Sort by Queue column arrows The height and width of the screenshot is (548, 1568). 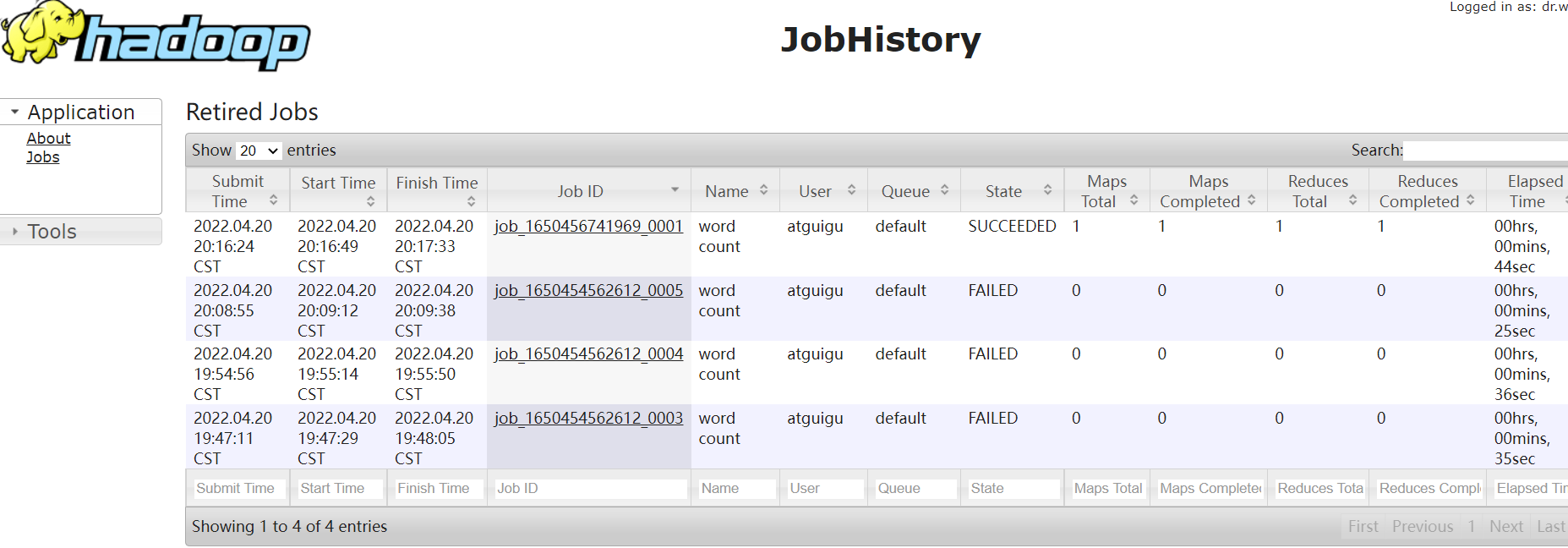pyautogui.click(x=944, y=190)
